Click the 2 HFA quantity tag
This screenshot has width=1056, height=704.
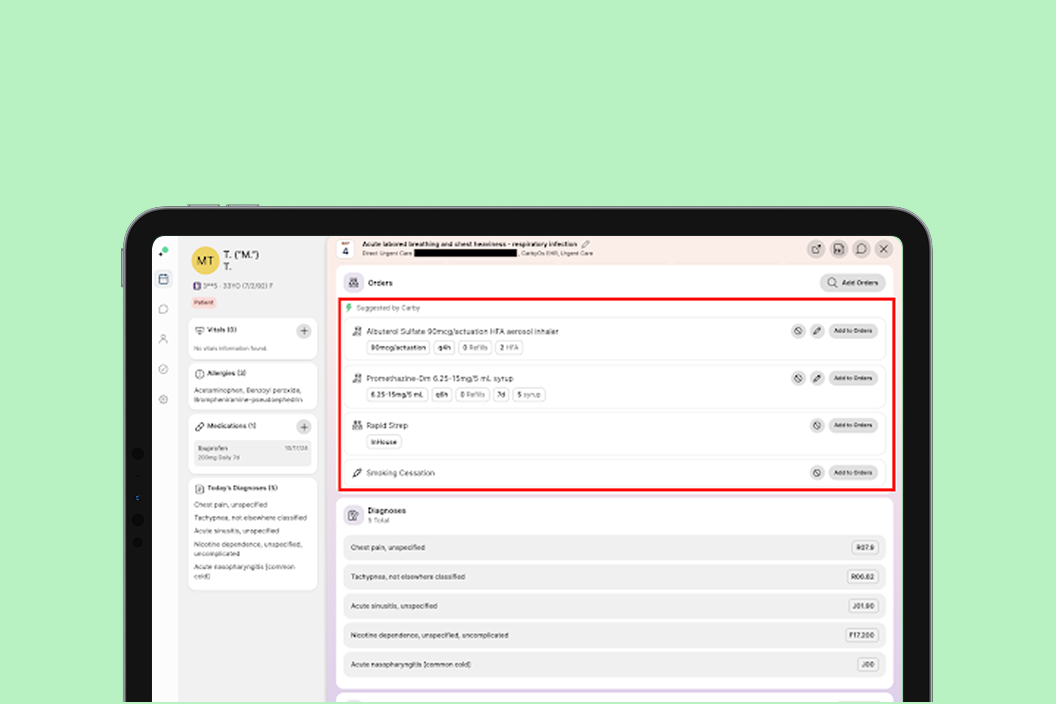(x=509, y=348)
